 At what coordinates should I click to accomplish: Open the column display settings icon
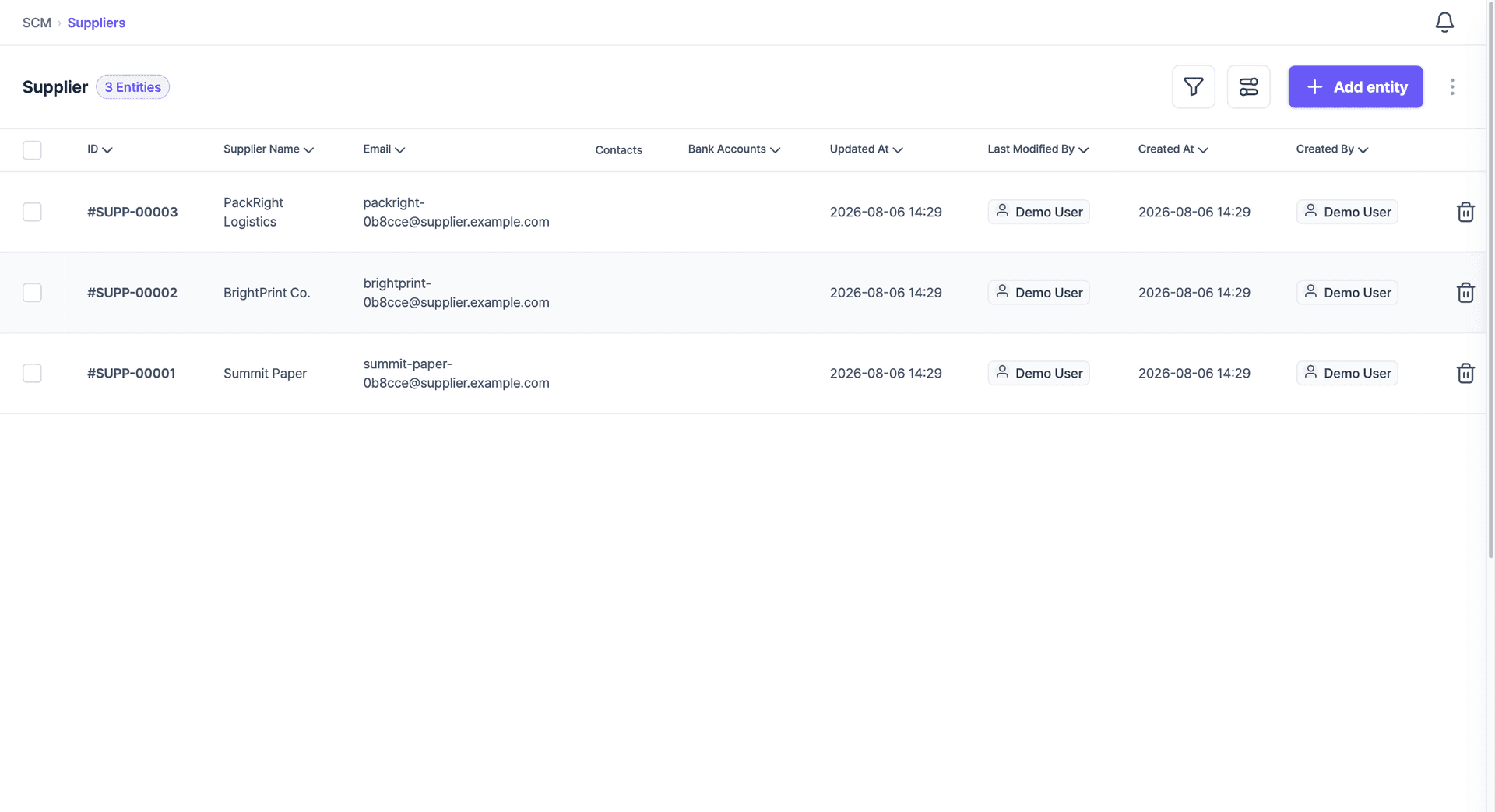[1248, 86]
